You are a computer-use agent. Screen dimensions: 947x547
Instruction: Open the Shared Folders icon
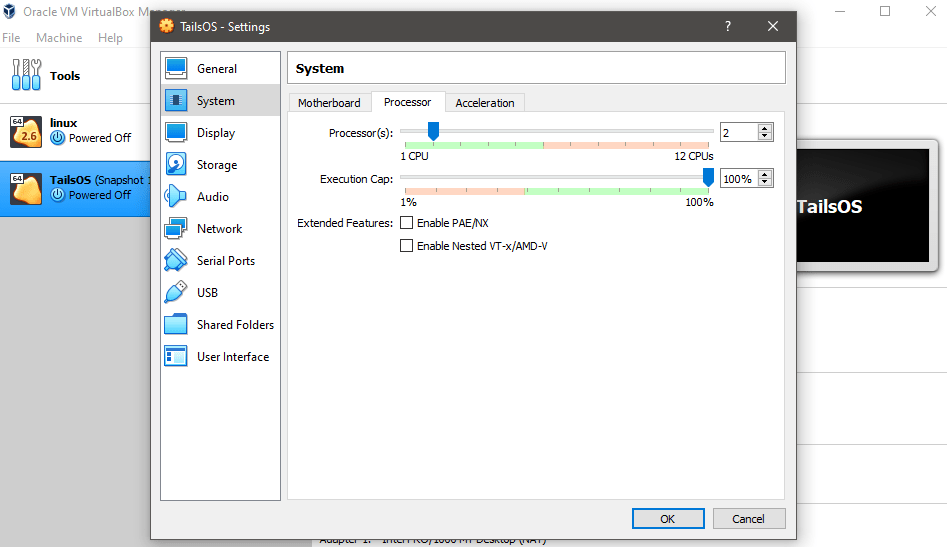[x=176, y=324]
